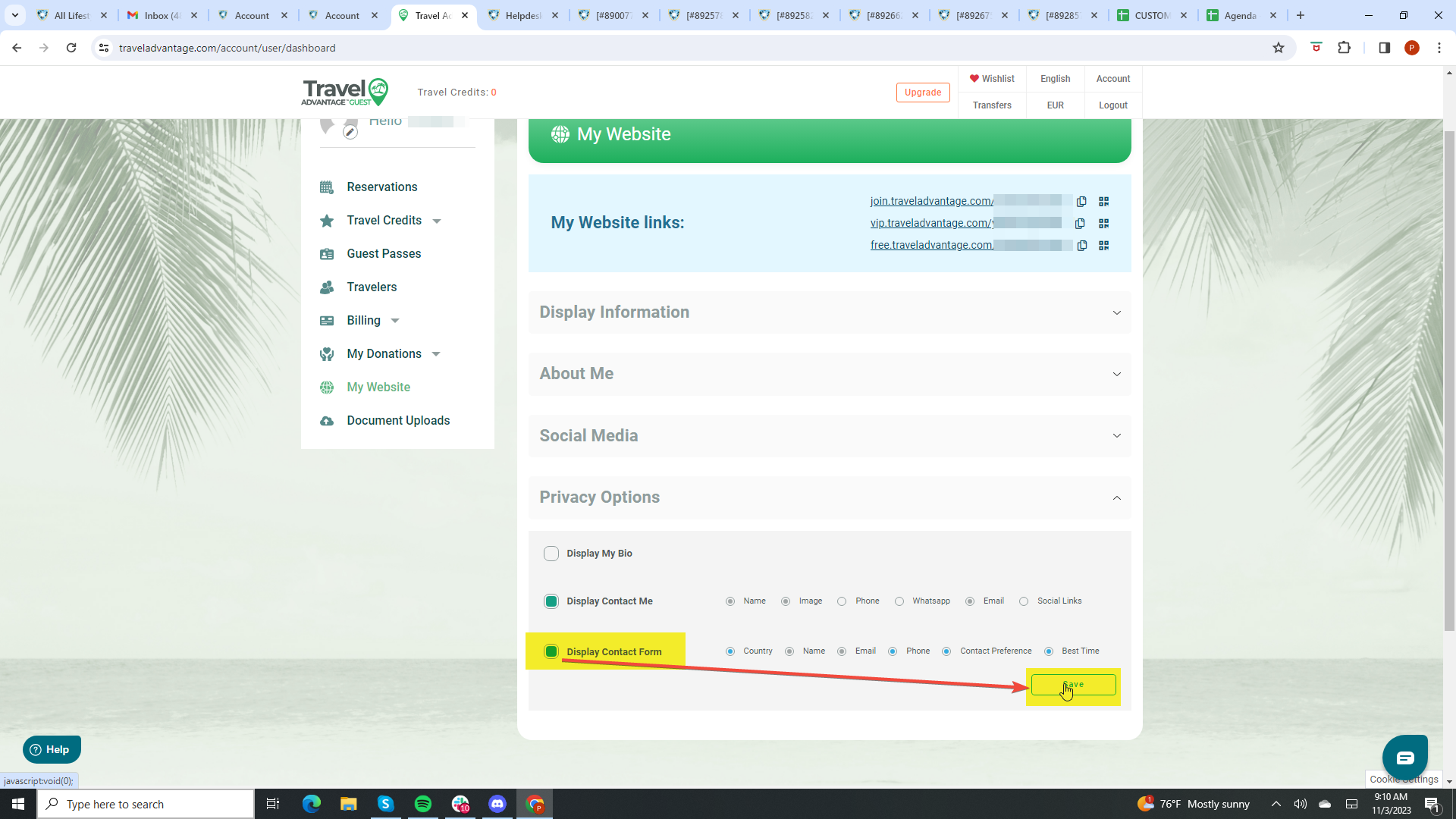Copy the join.traveladvantage.com link
The width and height of the screenshot is (1456, 819).
(x=1081, y=202)
